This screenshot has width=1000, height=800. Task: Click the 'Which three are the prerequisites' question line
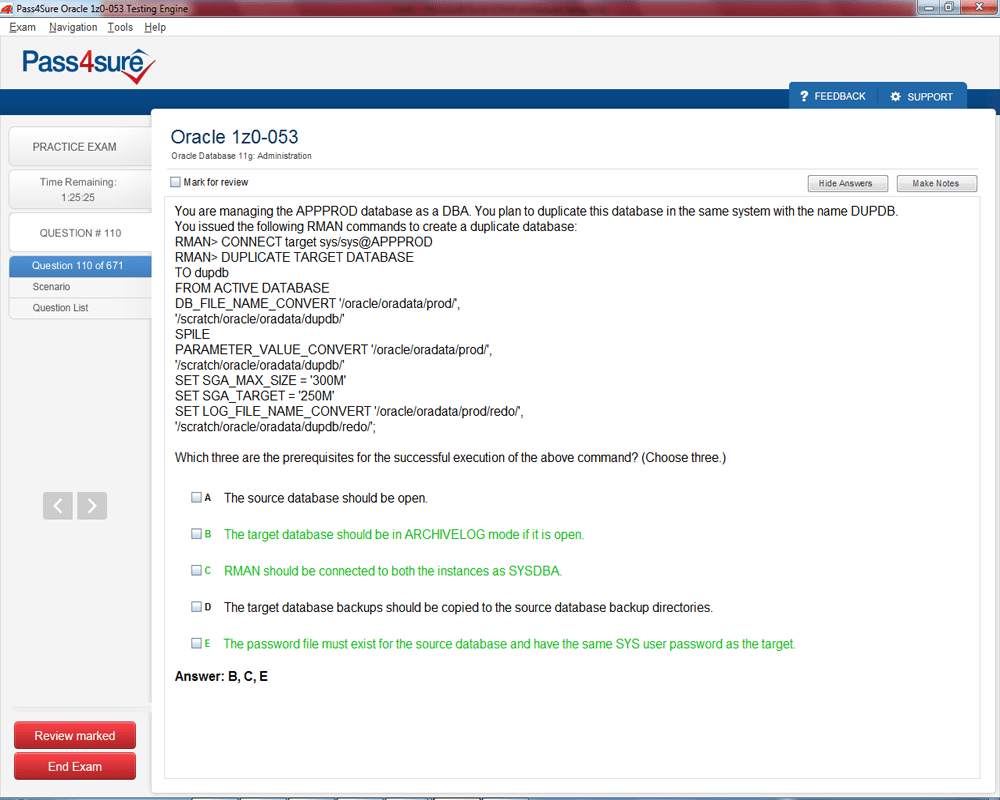[x=450, y=457]
